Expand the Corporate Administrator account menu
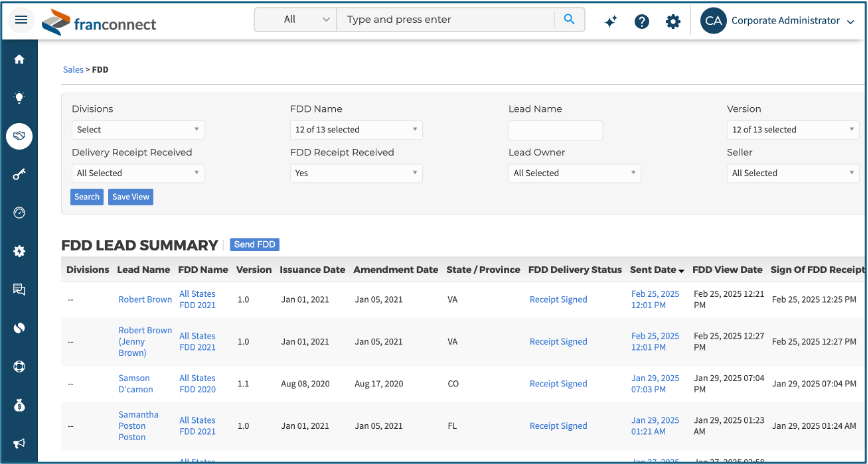 coord(793,21)
